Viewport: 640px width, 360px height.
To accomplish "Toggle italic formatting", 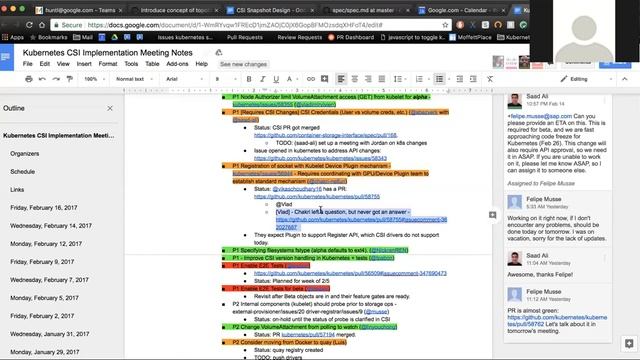I will (x=262, y=79).
